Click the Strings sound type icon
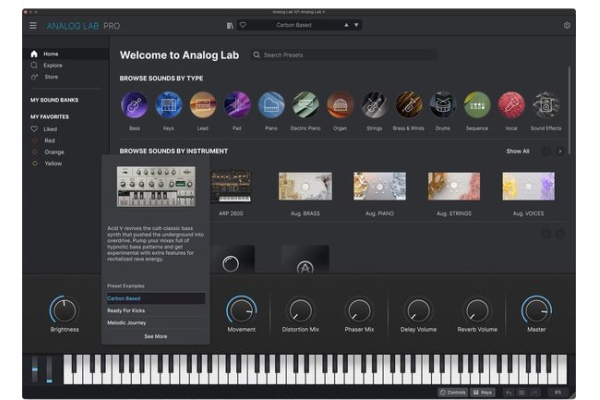This screenshot has height=400, width=600. point(374,105)
